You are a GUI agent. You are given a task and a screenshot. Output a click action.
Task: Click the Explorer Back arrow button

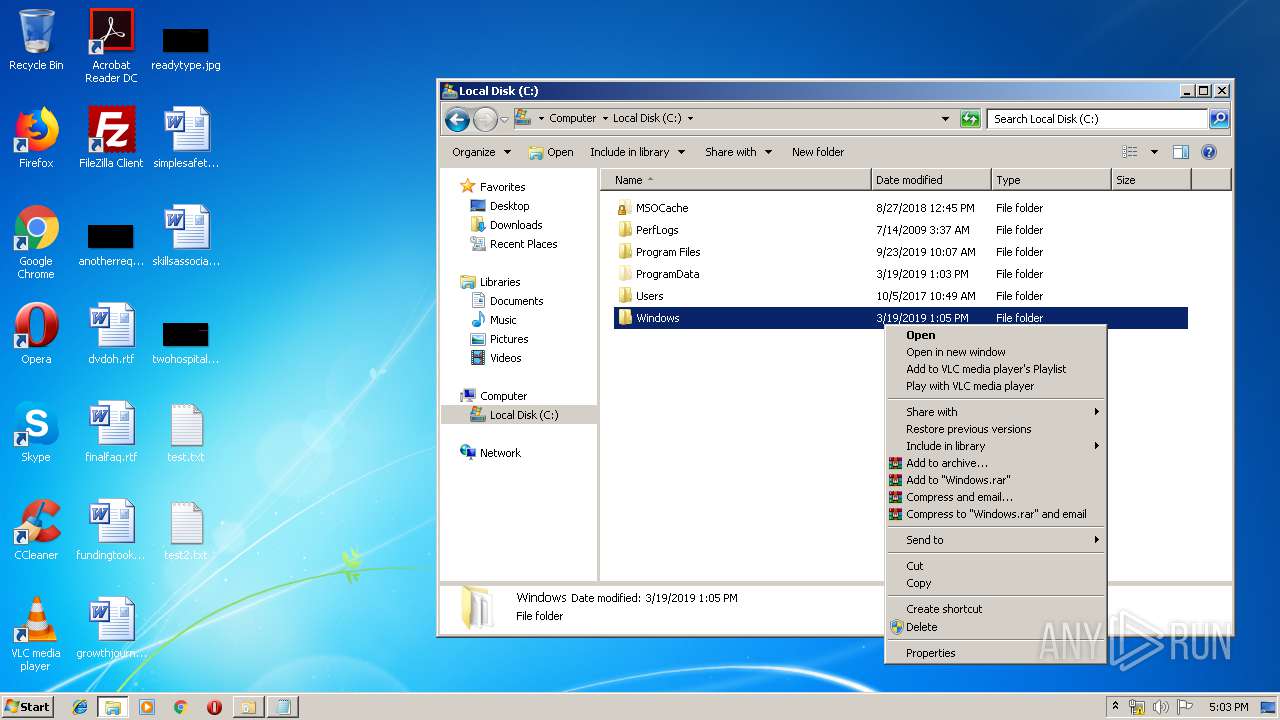tap(457, 119)
